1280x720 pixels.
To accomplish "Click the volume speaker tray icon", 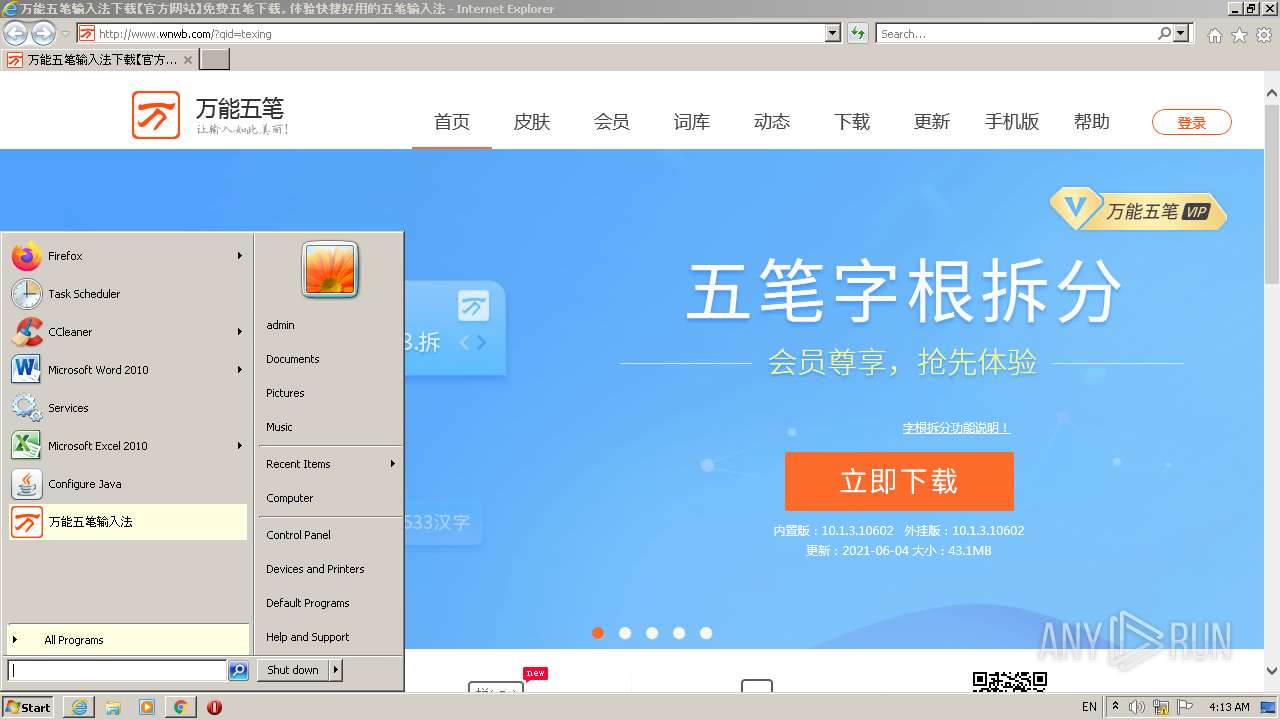I will click(x=1136, y=707).
